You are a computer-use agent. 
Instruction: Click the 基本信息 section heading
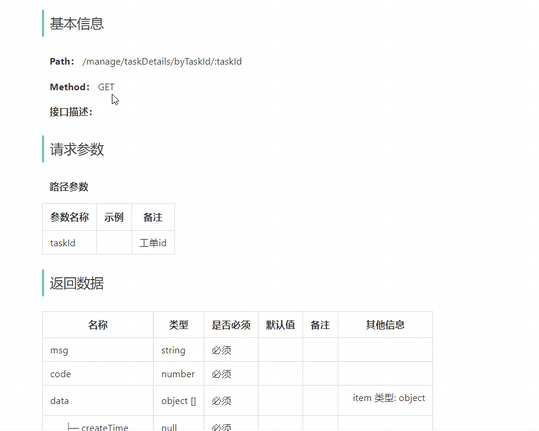[x=77, y=24]
